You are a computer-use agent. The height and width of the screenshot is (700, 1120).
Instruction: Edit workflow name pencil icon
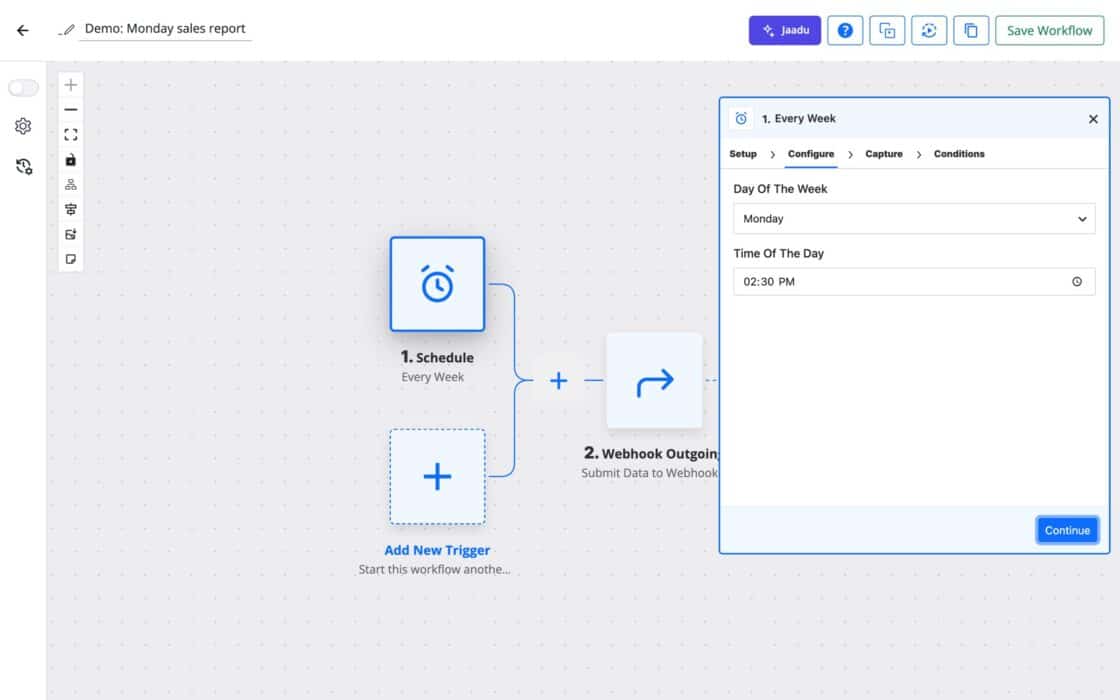(68, 29)
